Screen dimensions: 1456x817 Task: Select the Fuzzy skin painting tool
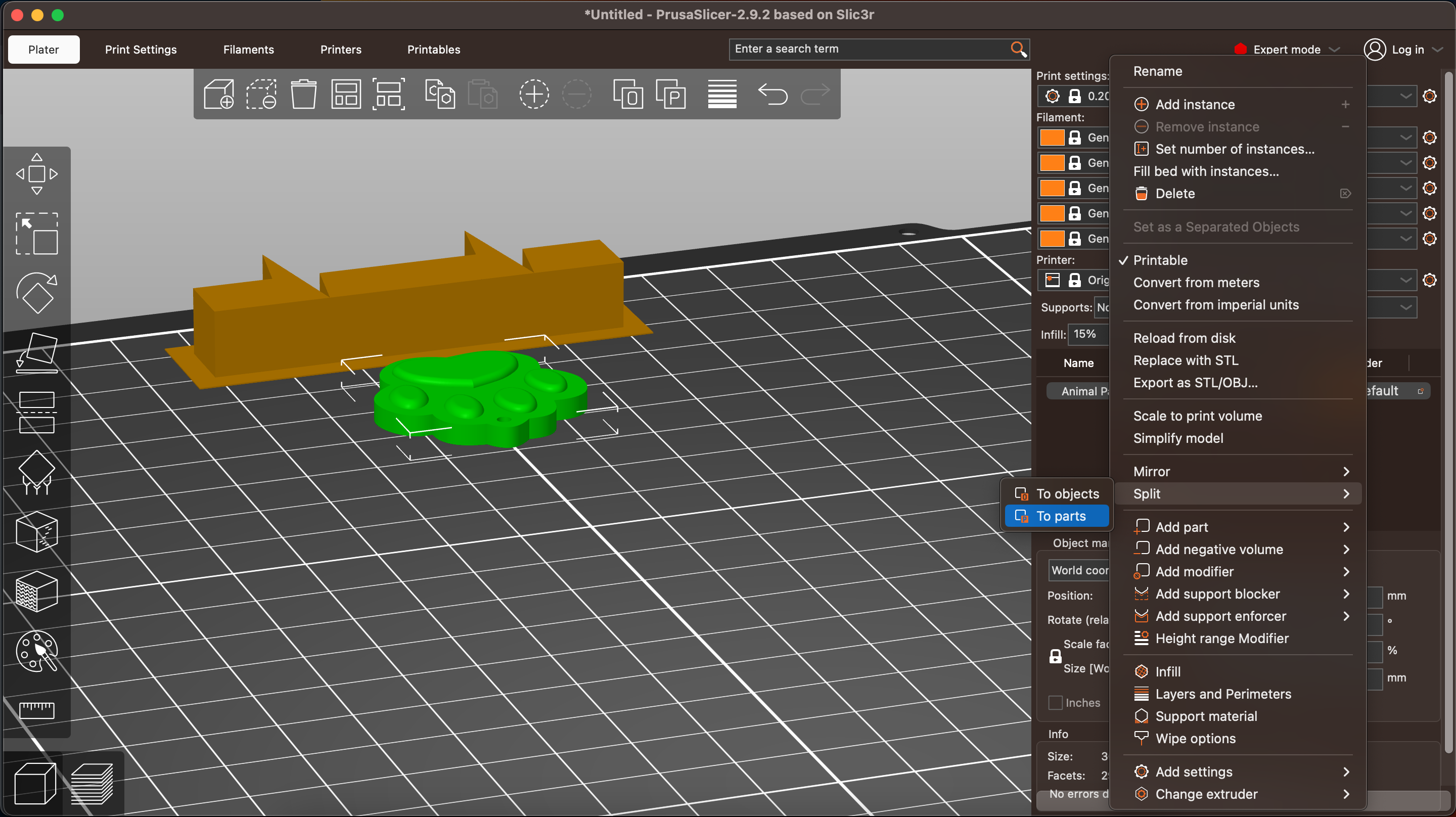[37, 592]
